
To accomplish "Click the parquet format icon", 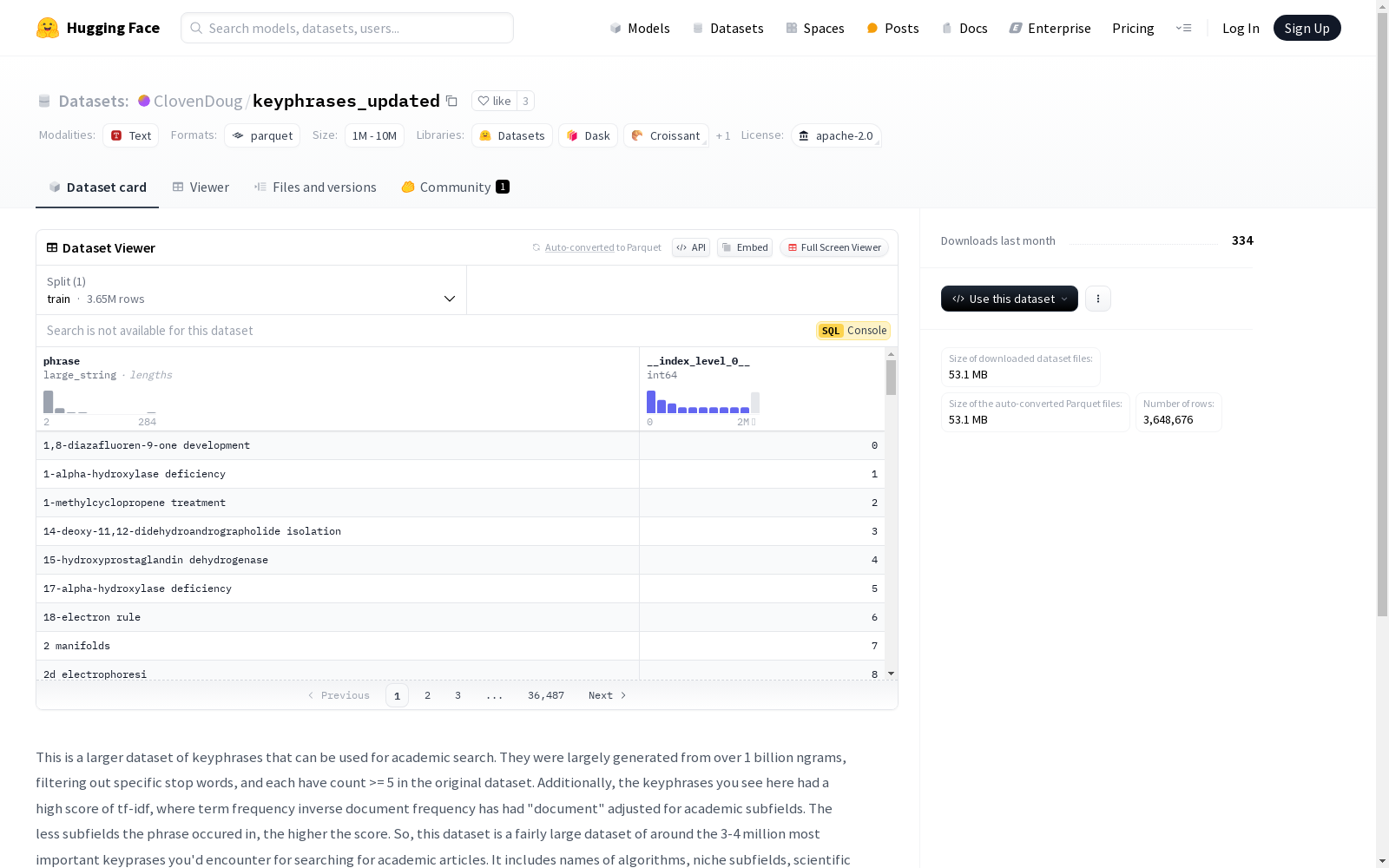I will point(238,135).
